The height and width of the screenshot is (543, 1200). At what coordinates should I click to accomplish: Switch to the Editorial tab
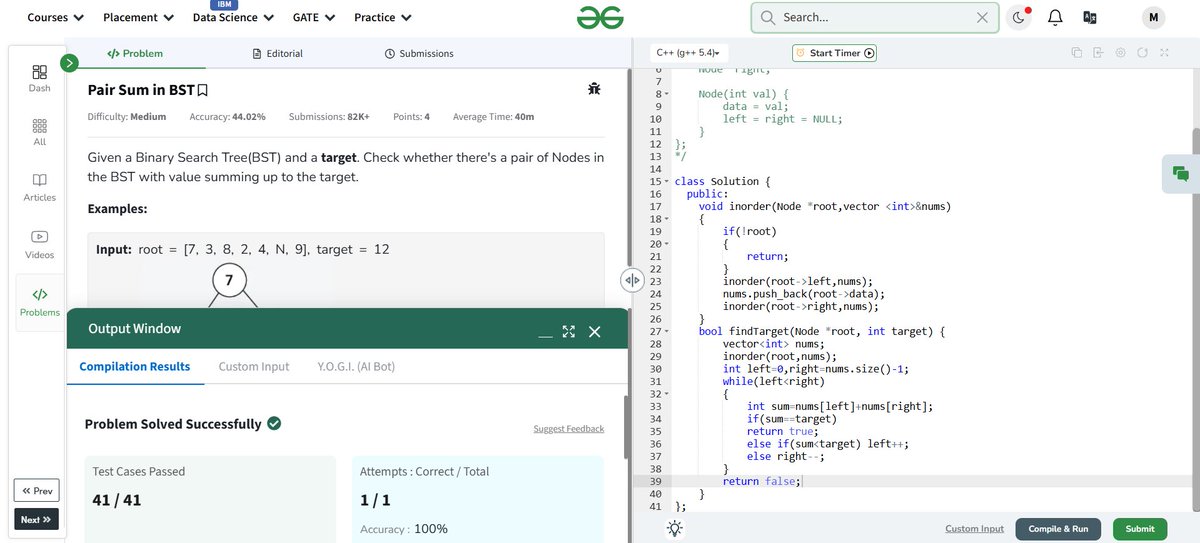pyautogui.click(x=278, y=53)
